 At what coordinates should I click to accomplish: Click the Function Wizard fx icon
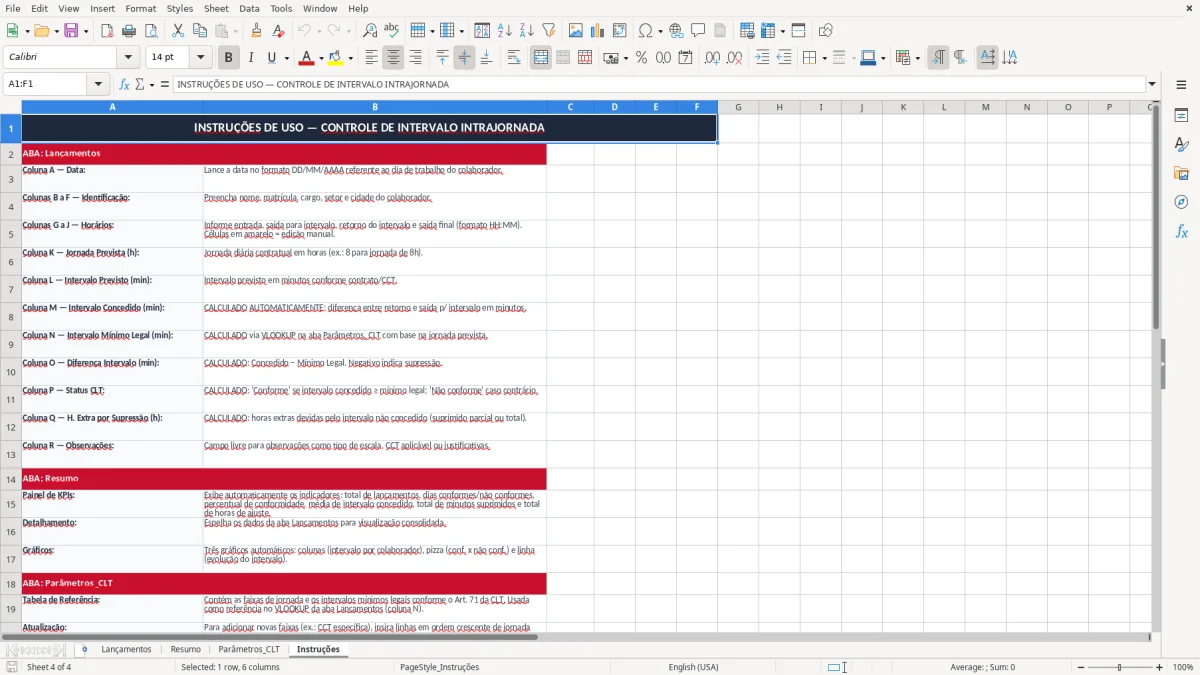[125, 84]
